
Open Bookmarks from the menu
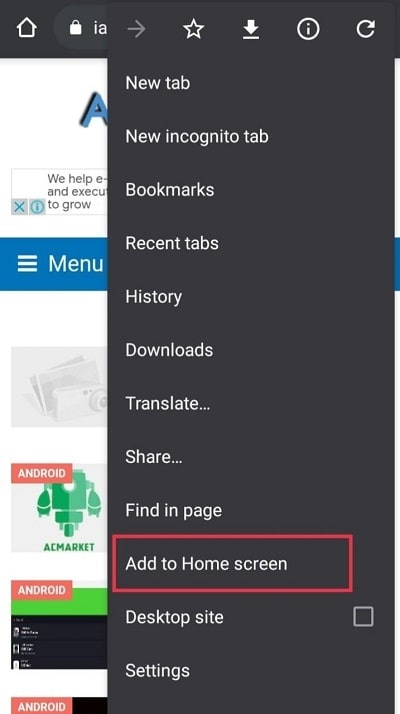pyautogui.click(x=251, y=190)
